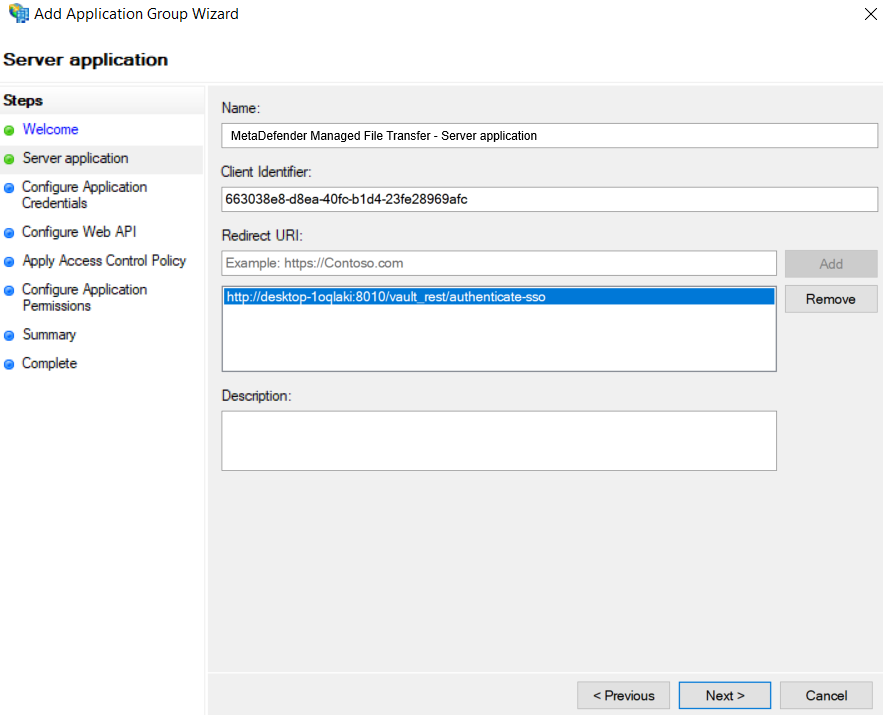Viewport: 883px width, 715px height.
Task: Click the green bullet beside Welcome step
Action: [9, 131]
